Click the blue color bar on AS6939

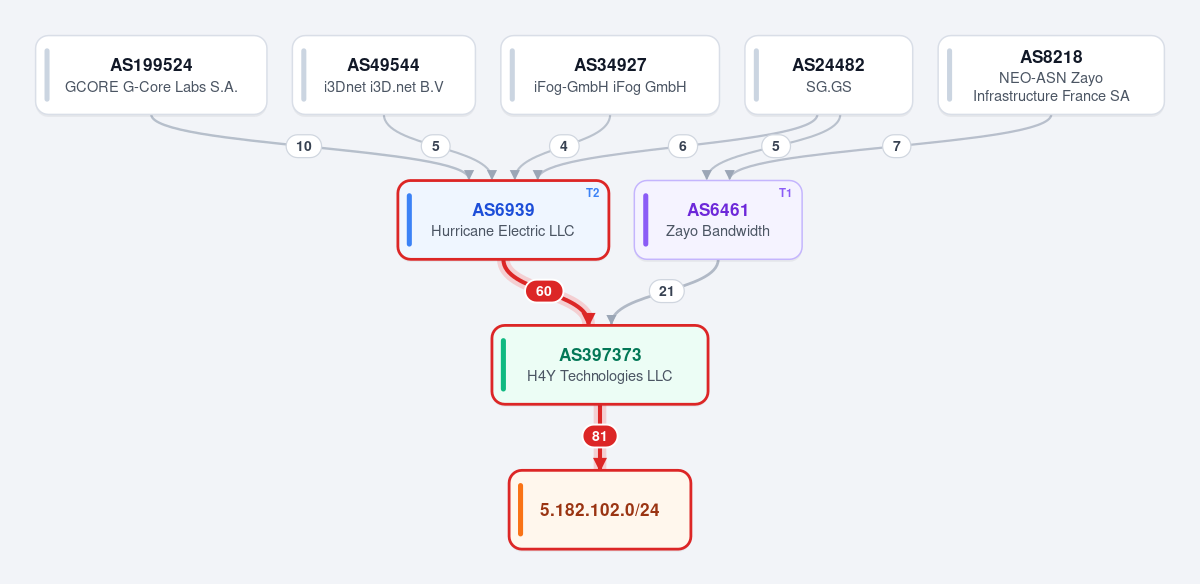point(410,220)
